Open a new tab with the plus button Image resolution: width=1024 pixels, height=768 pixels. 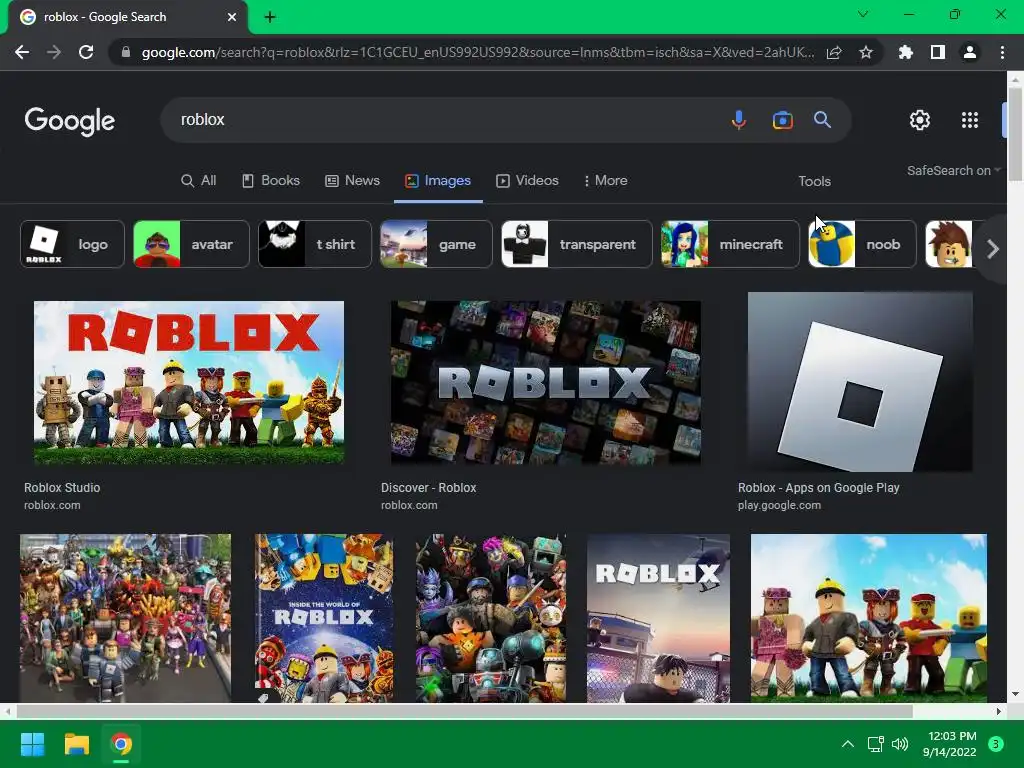(270, 17)
